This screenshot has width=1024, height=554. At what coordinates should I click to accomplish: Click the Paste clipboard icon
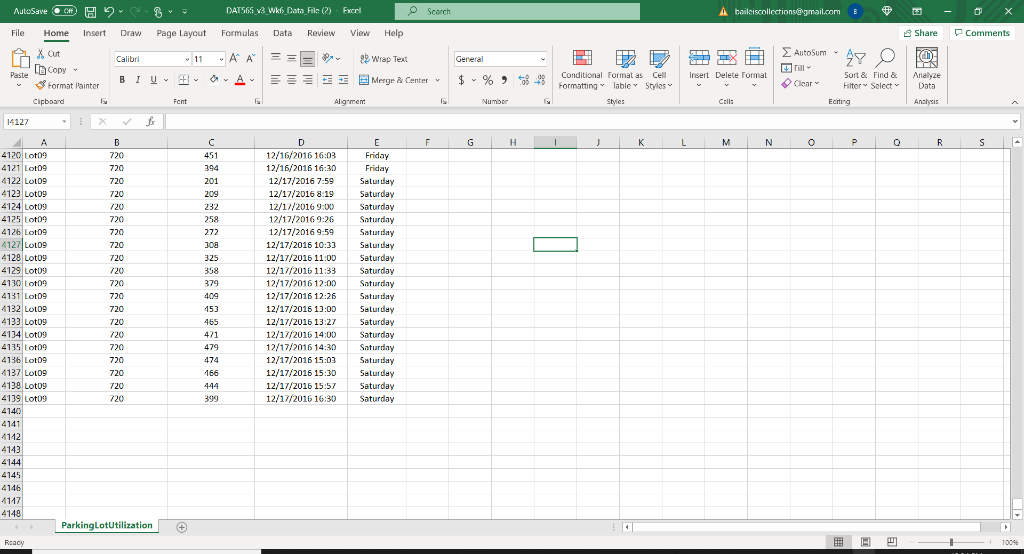[x=20, y=59]
